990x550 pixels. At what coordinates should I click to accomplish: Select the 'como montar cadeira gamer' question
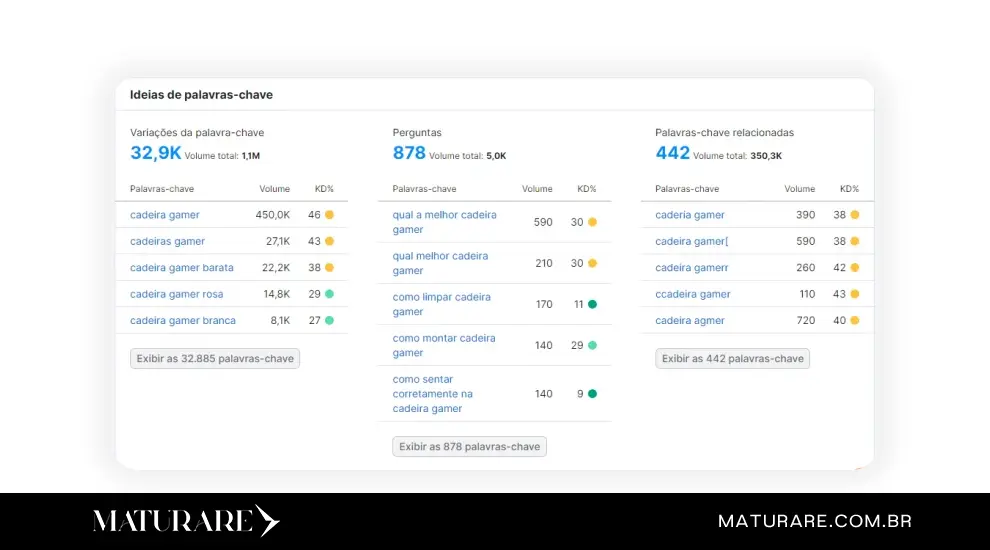point(443,345)
